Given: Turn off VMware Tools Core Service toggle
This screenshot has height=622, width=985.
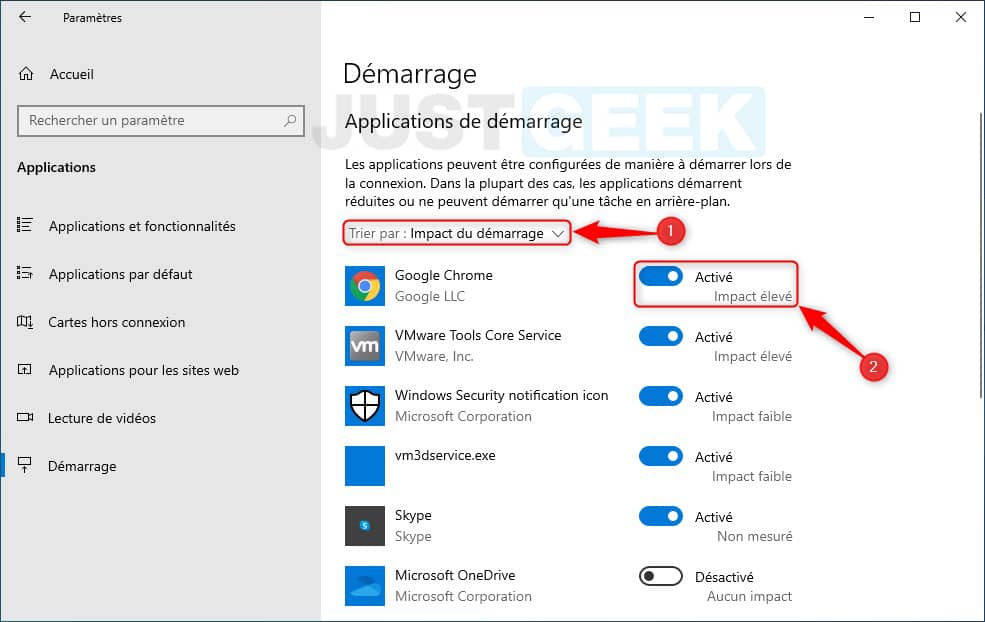Looking at the screenshot, I should tap(660, 336).
